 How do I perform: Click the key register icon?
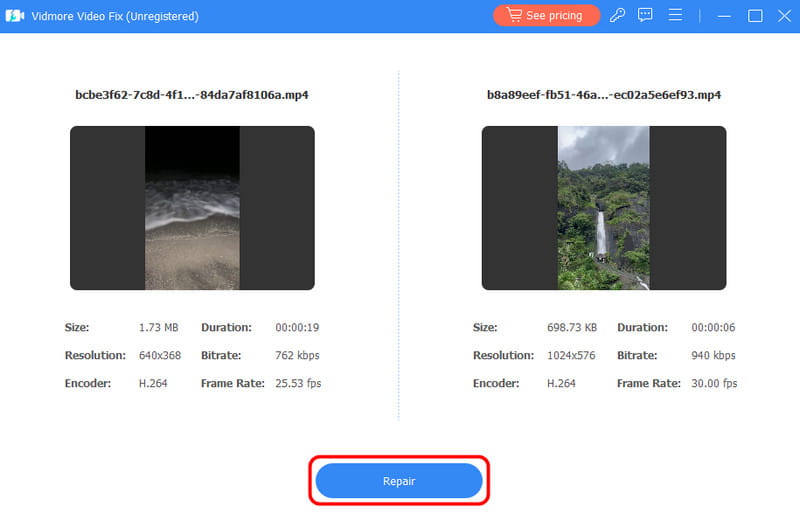tap(618, 16)
